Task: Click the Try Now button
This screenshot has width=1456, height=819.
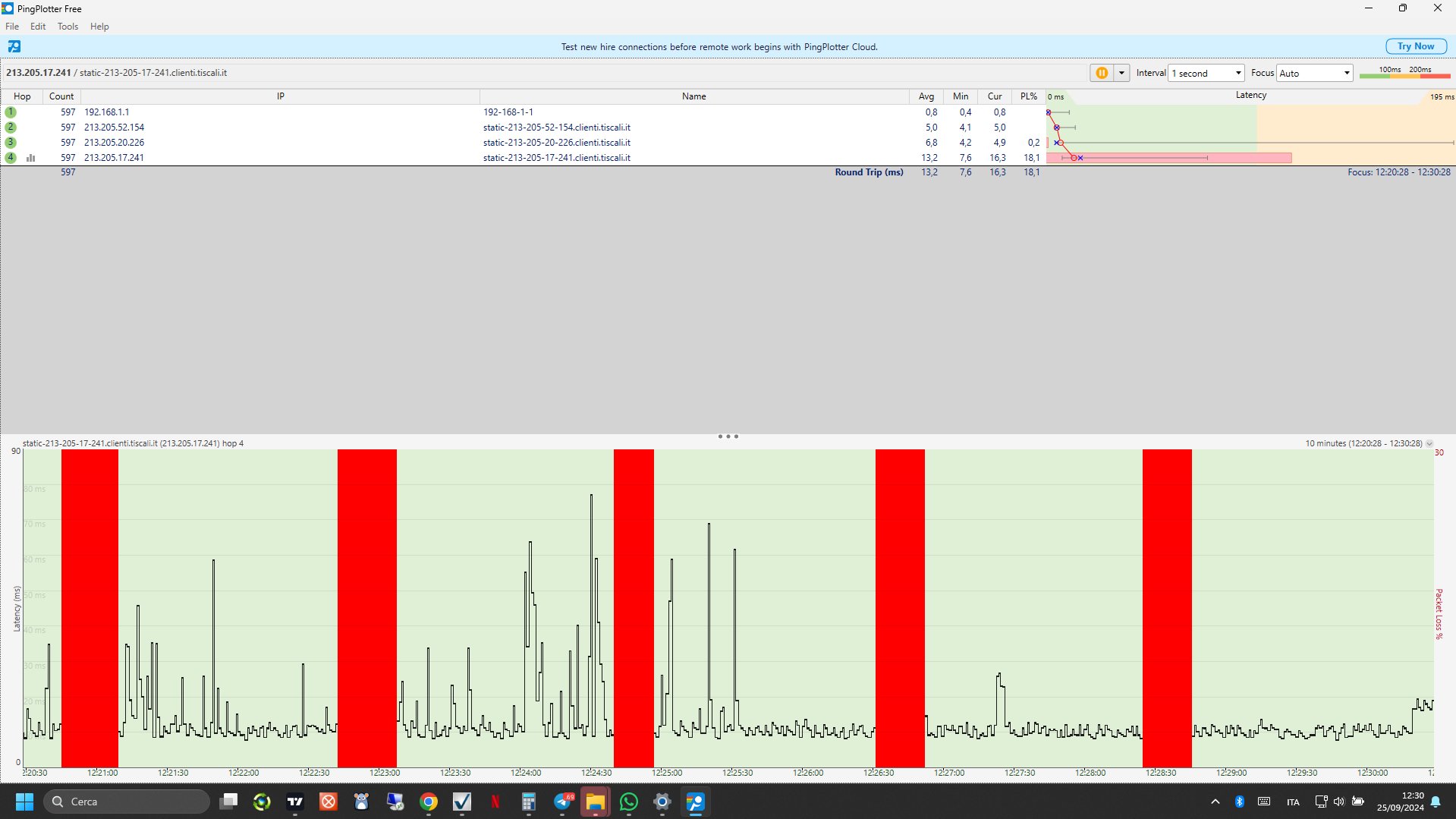Action: (x=1415, y=46)
